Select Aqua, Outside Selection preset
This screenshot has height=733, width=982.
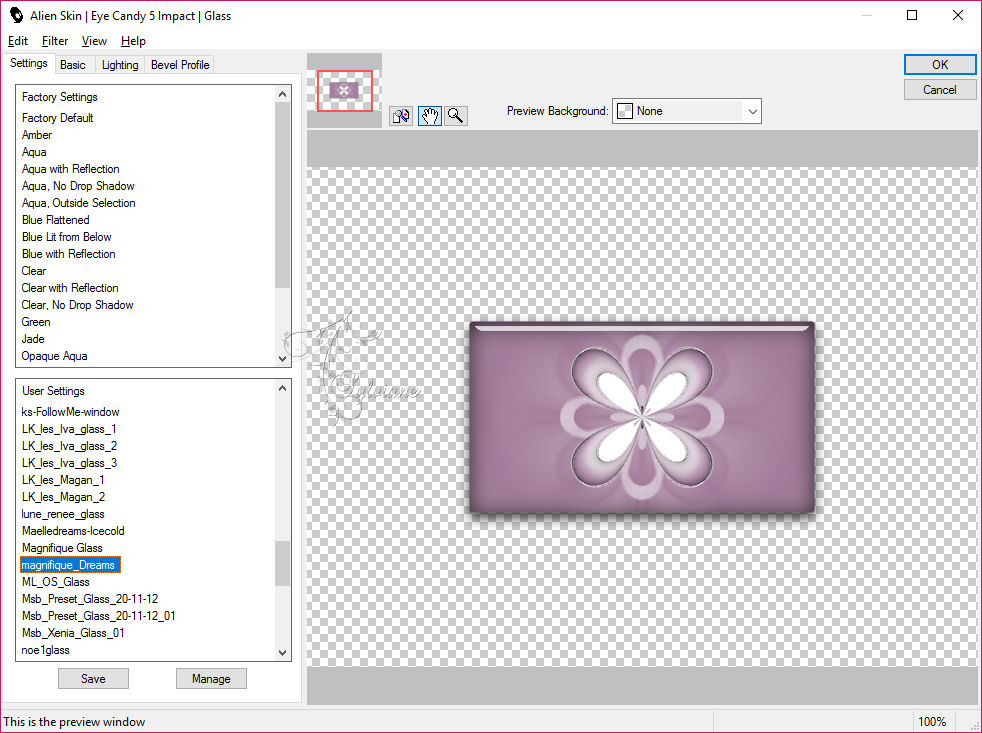[79, 202]
